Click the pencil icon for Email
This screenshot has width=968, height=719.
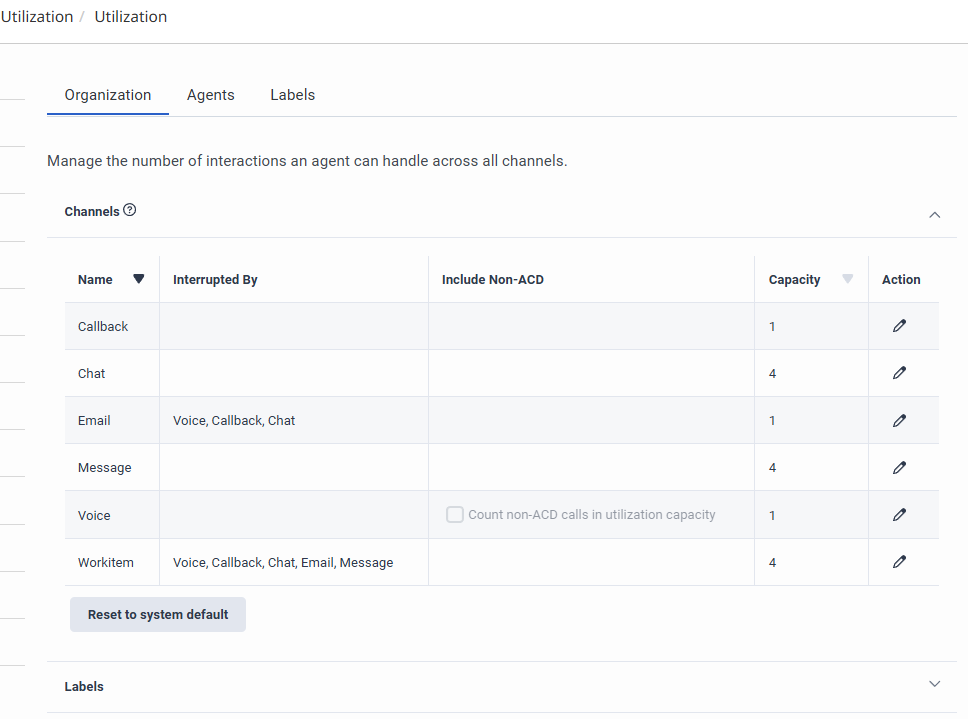(899, 421)
